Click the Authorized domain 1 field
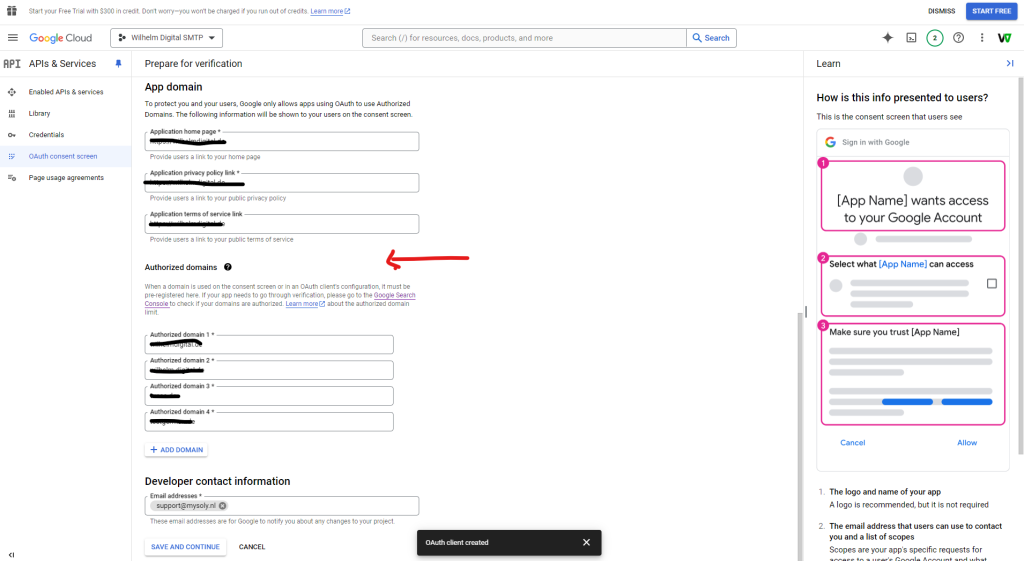 coord(269,344)
